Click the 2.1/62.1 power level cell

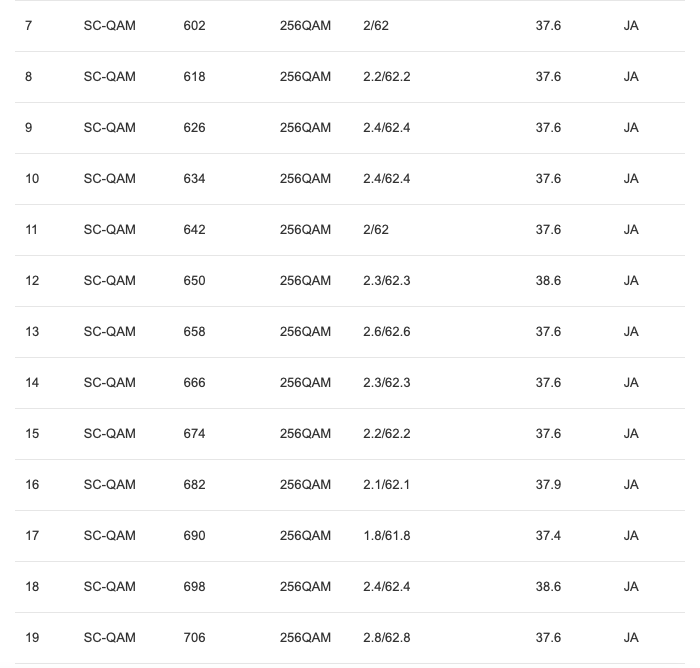(x=386, y=484)
